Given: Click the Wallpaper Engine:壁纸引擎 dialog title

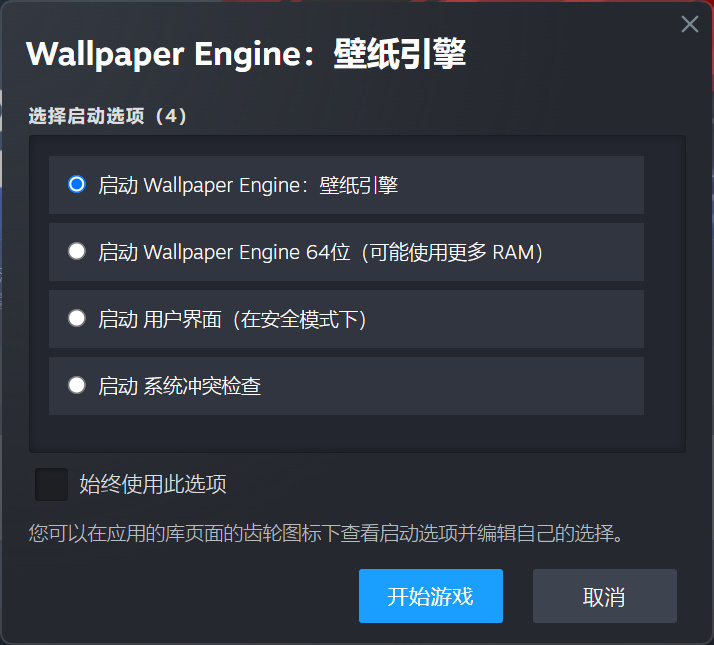Looking at the screenshot, I should tap(246, 54).
